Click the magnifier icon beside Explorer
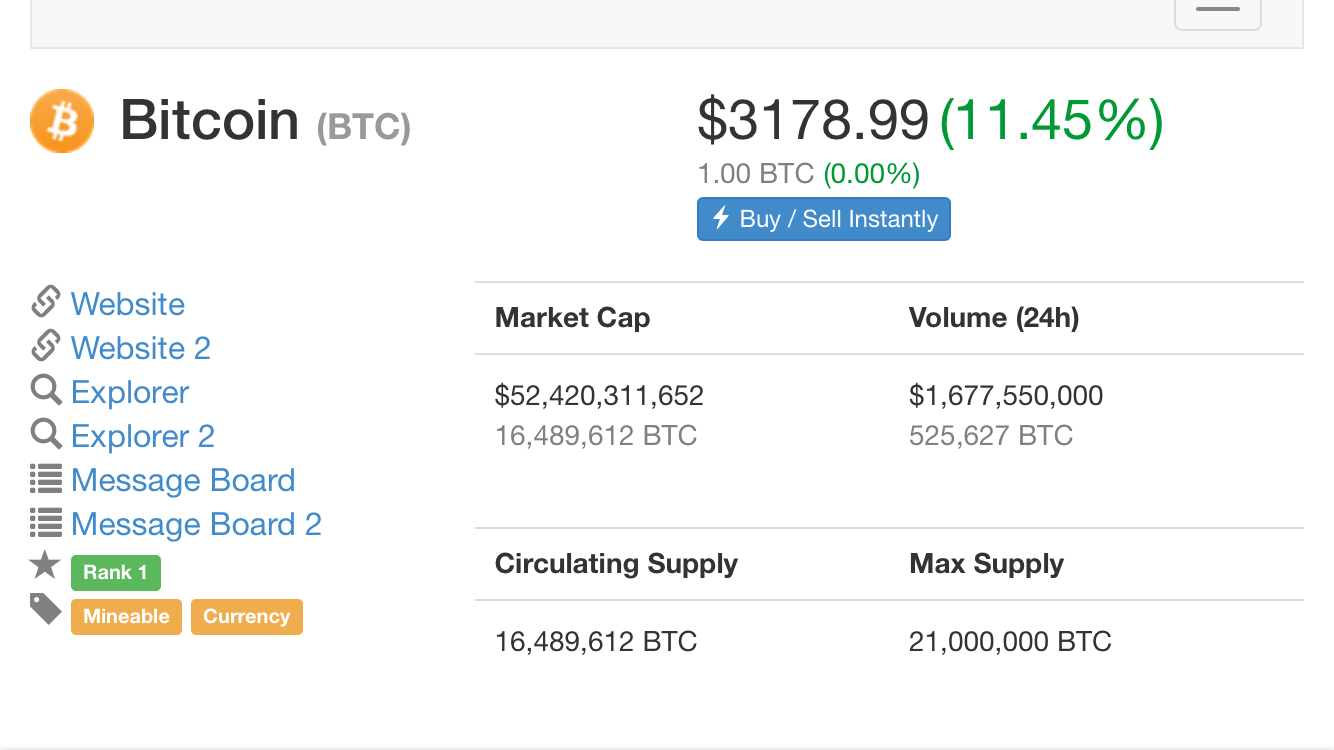1334x750 pixels. pyautogui.click(x=46, y=390)
